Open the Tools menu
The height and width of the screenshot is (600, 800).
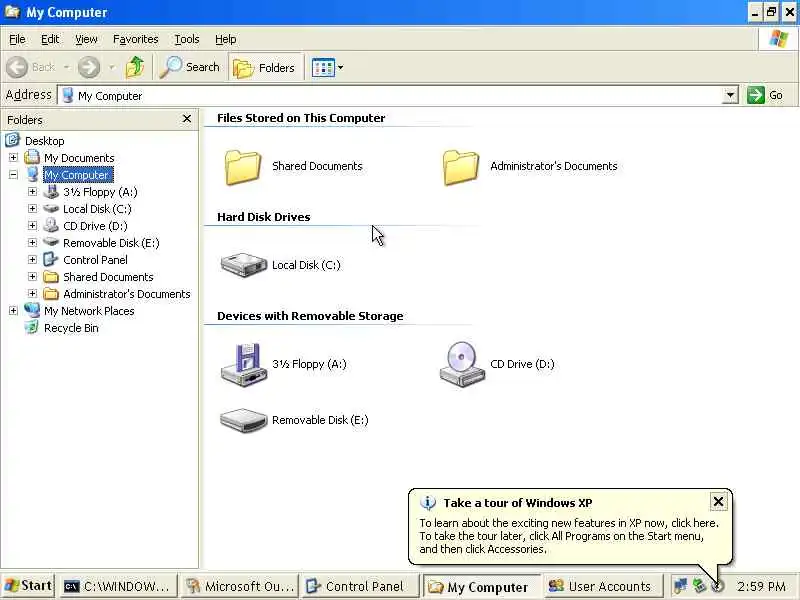[x=187, y=39]
